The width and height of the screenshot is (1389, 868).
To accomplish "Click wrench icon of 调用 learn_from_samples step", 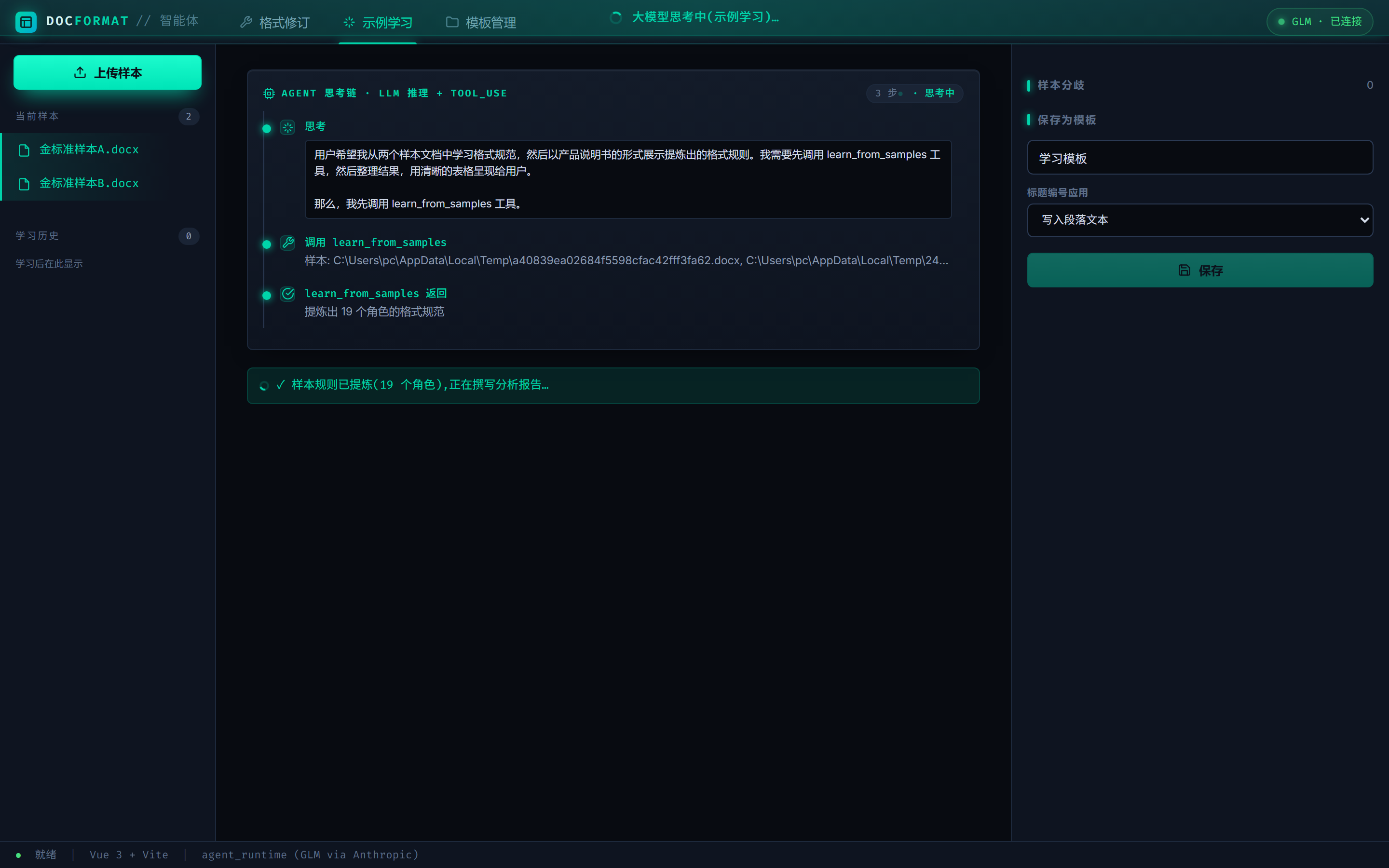I will point(287,243).
